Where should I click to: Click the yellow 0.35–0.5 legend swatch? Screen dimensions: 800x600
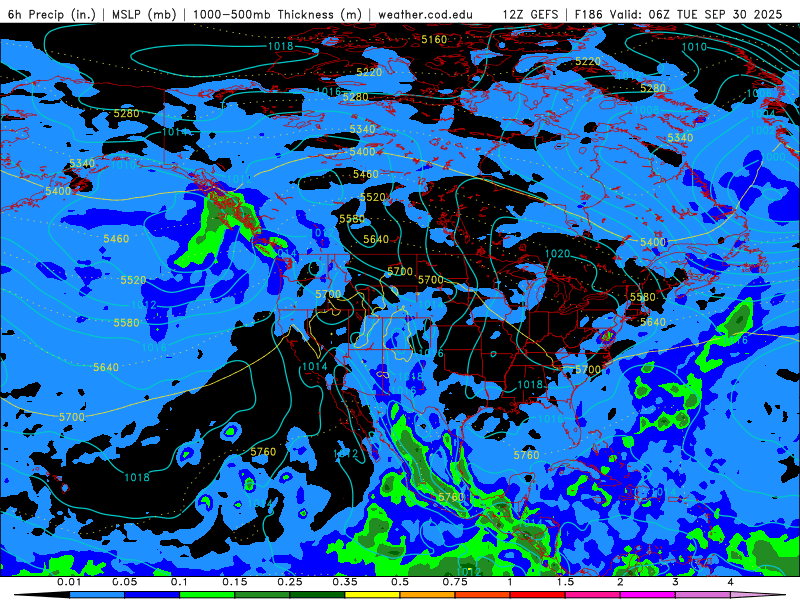pos(372,595)
